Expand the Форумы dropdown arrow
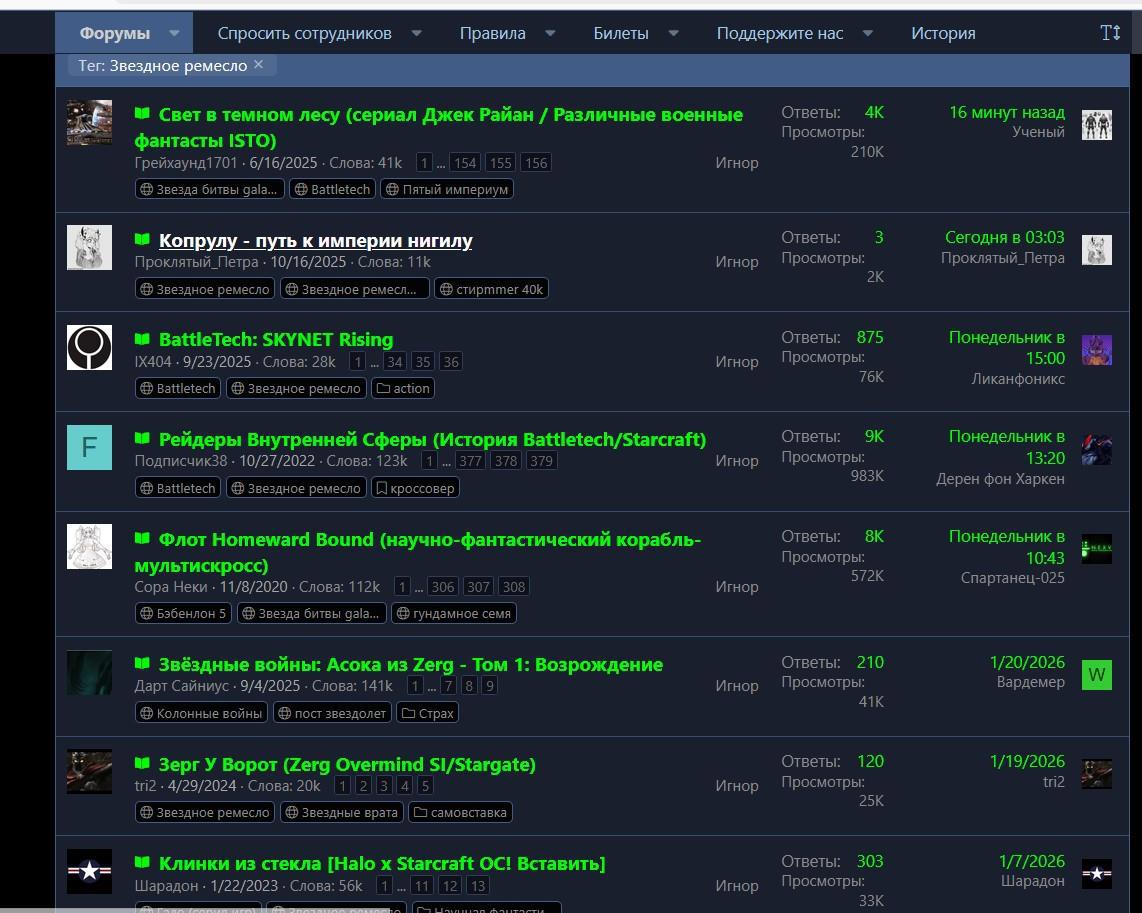The image size is (1142, 913). (x=175, y=33)
